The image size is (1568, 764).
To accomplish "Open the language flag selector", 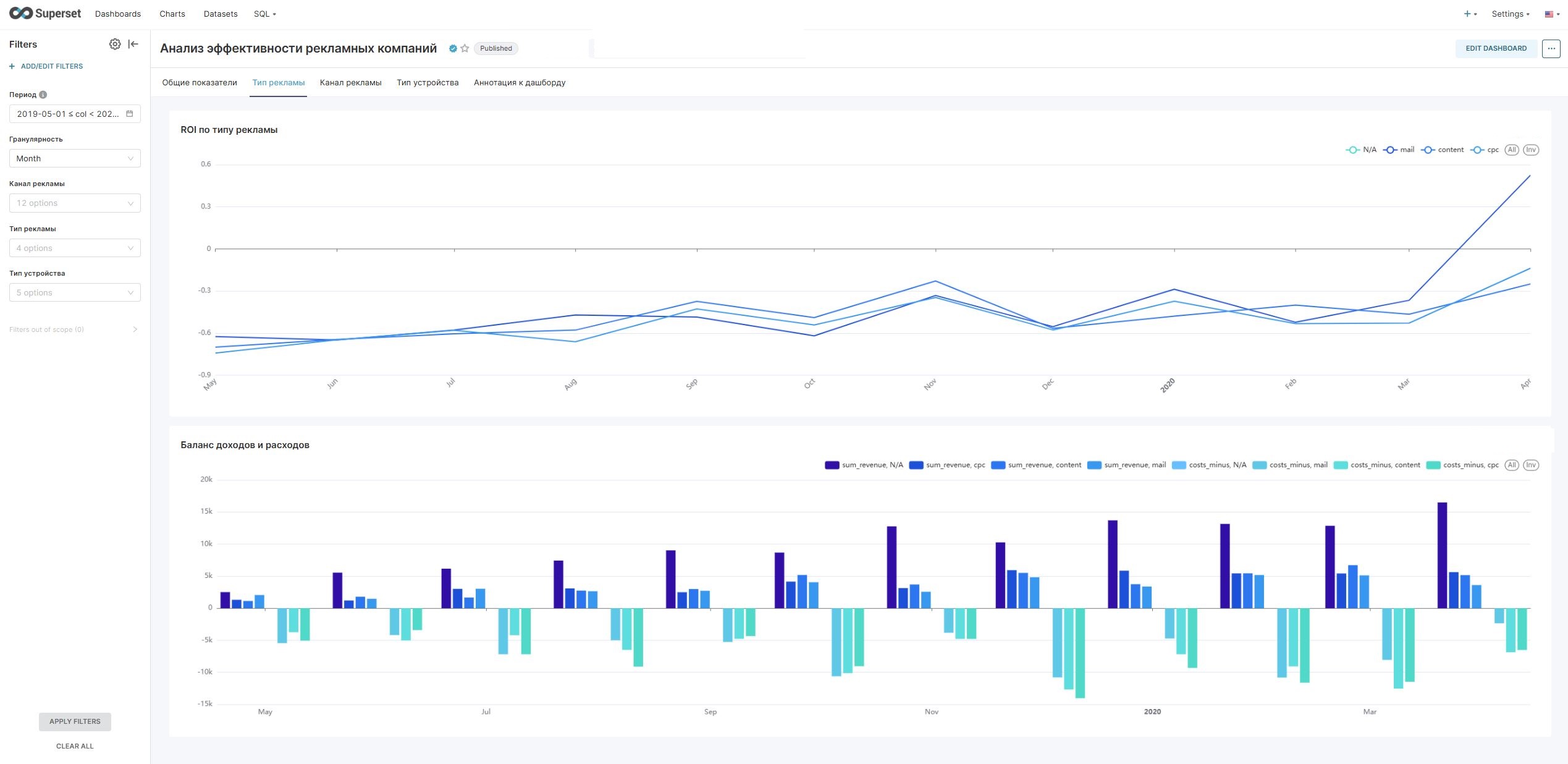I will [1552, 14].
